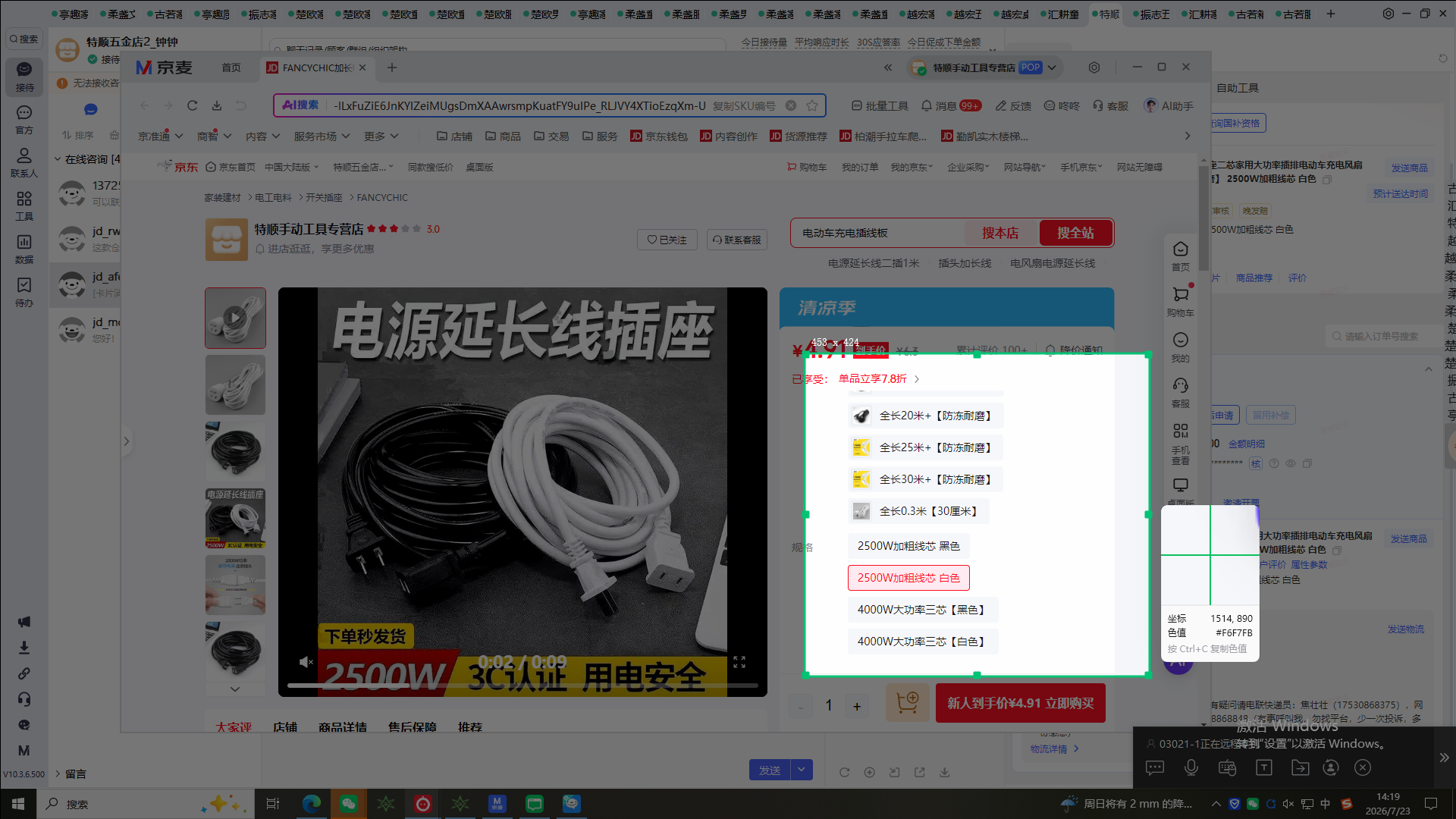
Task: Switch to the 首页 tab in 京麦
Action: [231, 67]
